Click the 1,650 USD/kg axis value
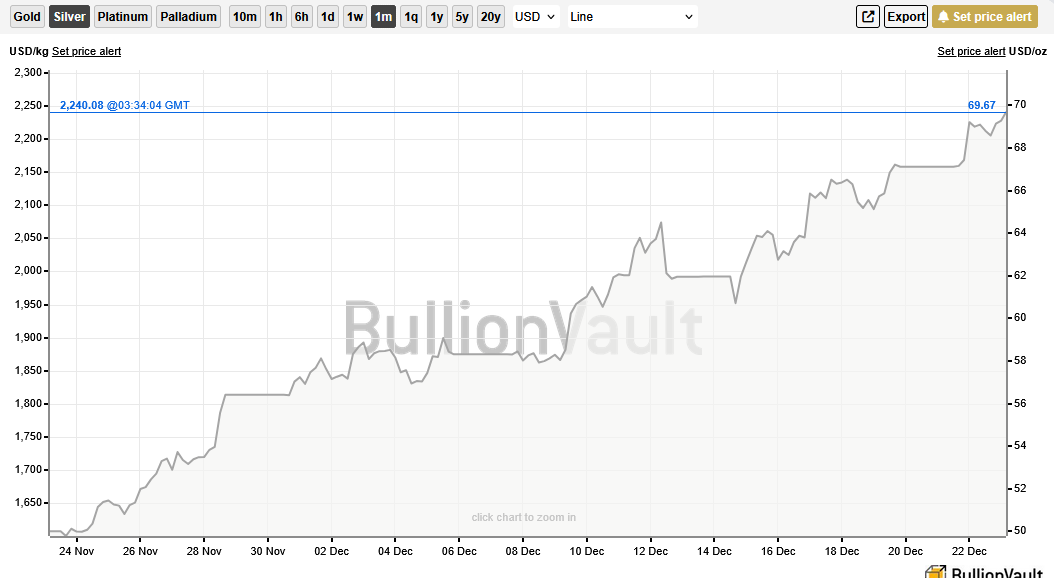The image size is (1054, 578). click(28, 503)
